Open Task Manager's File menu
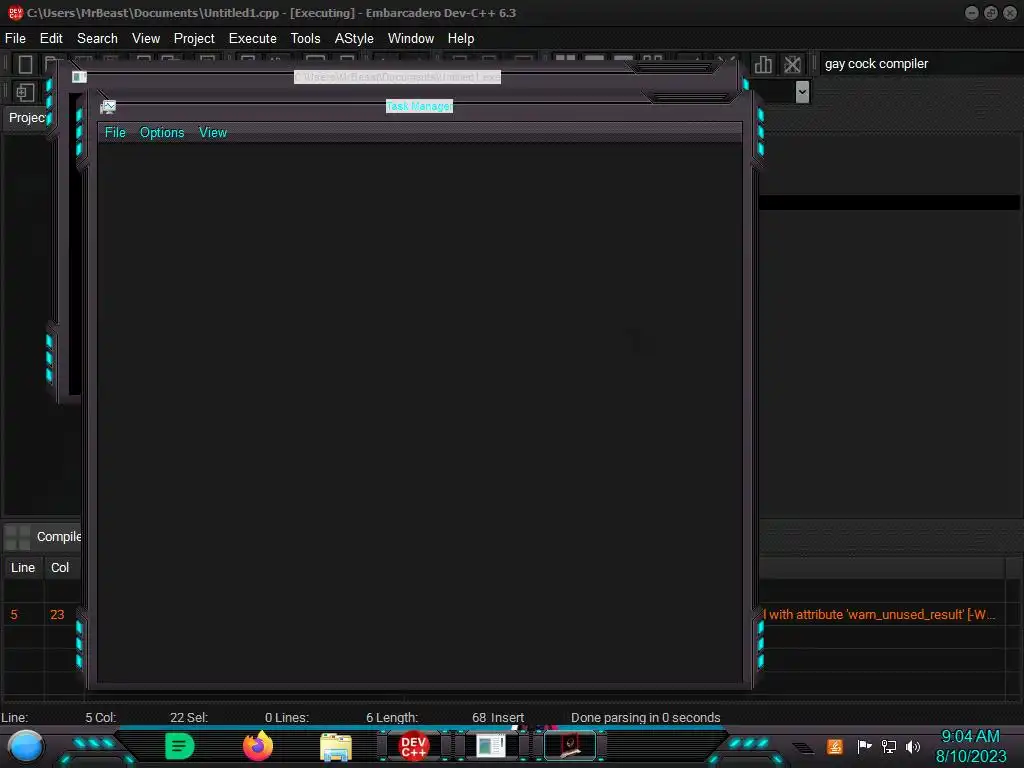Image resolution: width=1024 pixels, height=768 pixels. (x=115, y=133)
